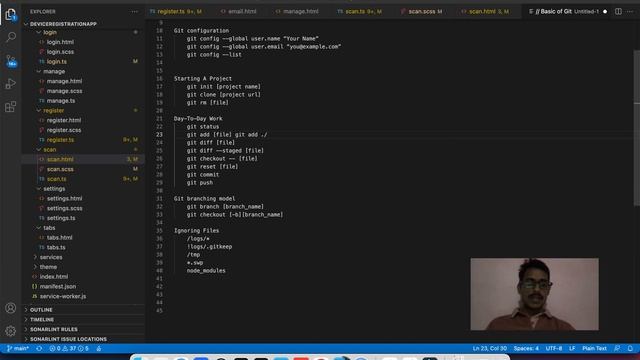Click the feedback icon in status bar

click(617, 349)
